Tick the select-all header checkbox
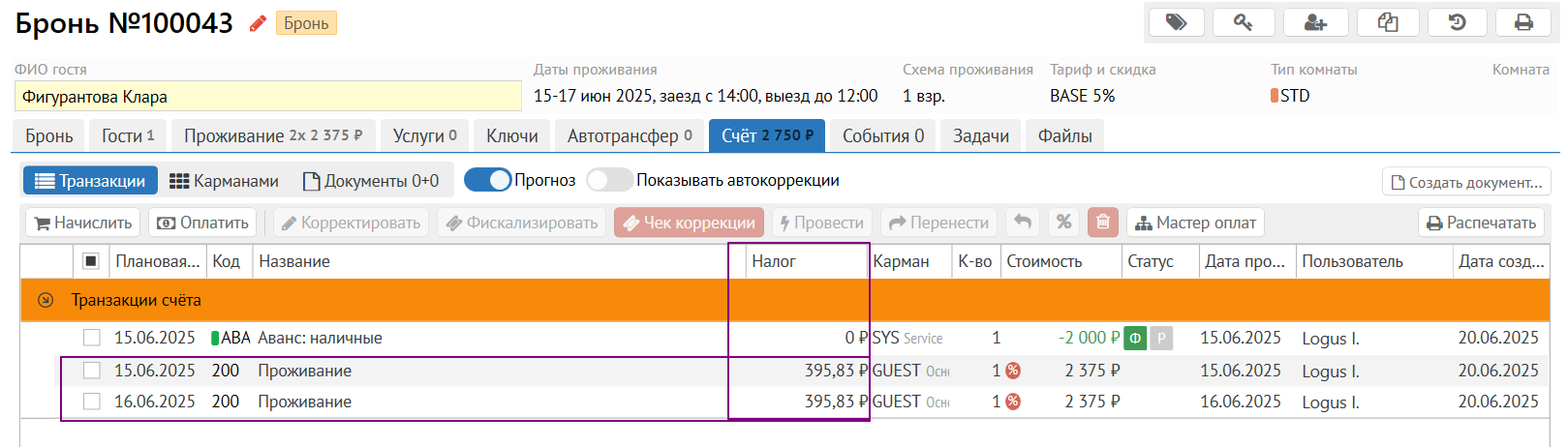The image size is (1568, 447). pos(91,261)
